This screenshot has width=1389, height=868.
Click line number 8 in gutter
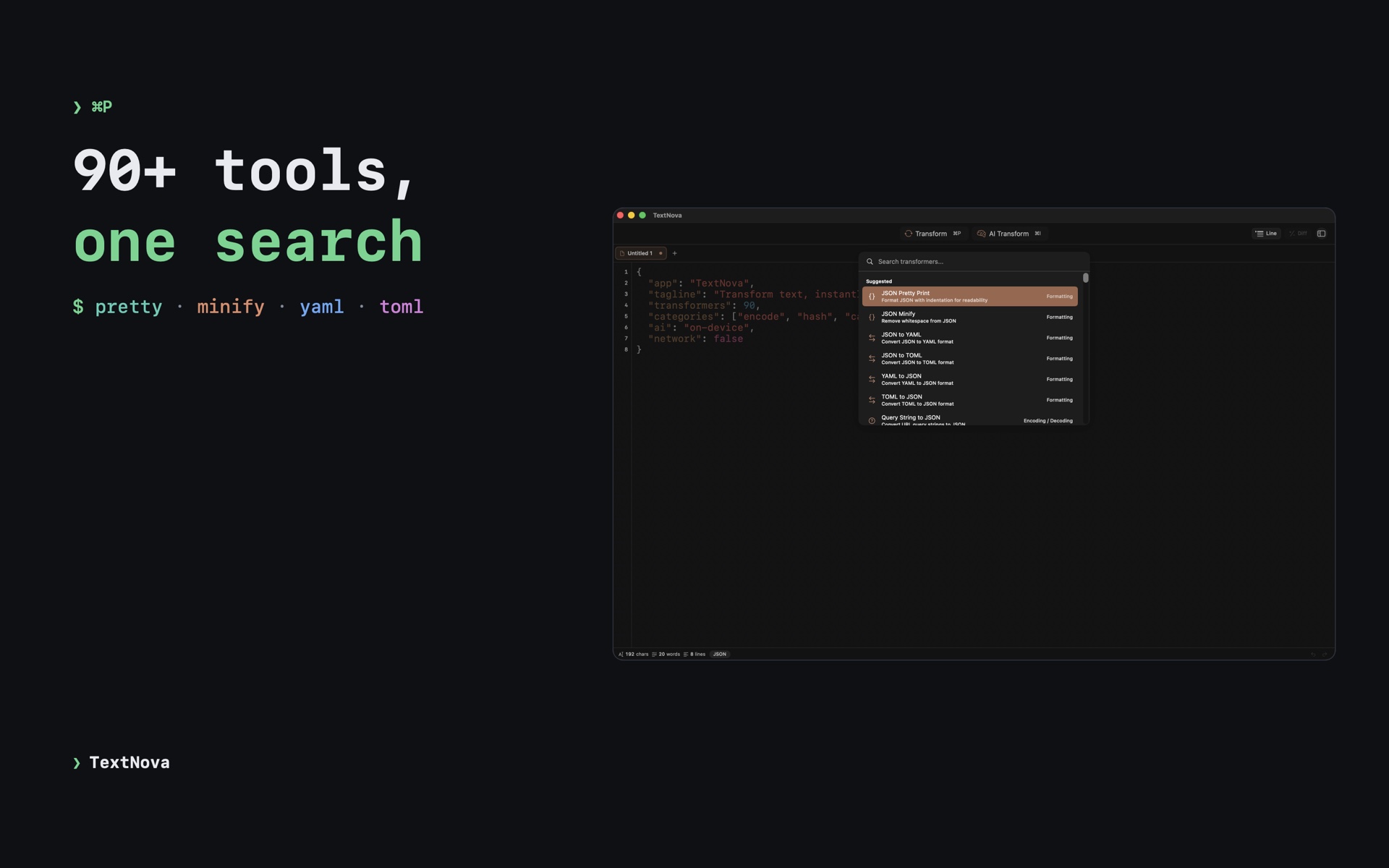tap(626, 350)
